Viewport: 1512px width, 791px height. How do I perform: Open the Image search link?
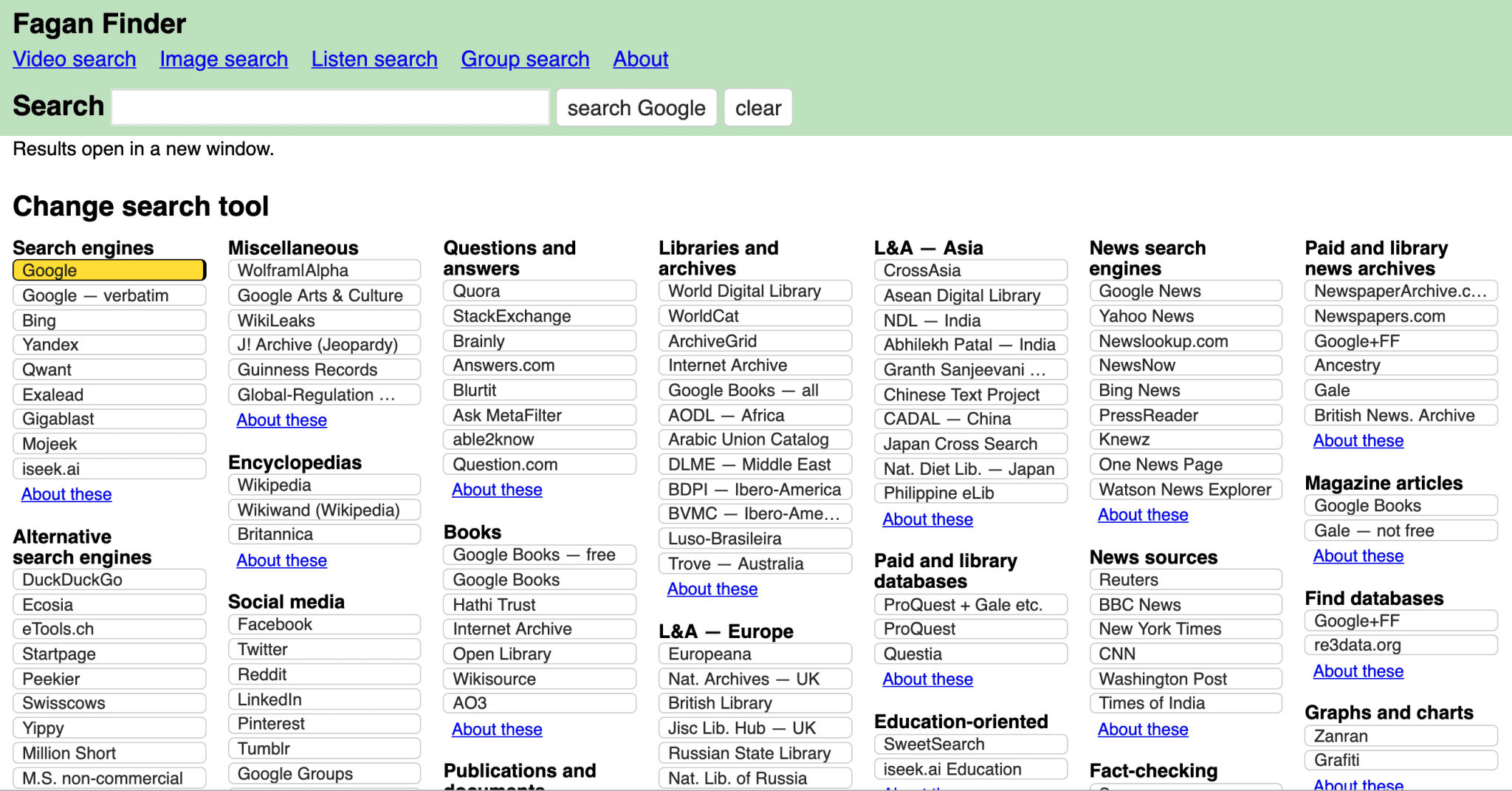click(224, 59)
